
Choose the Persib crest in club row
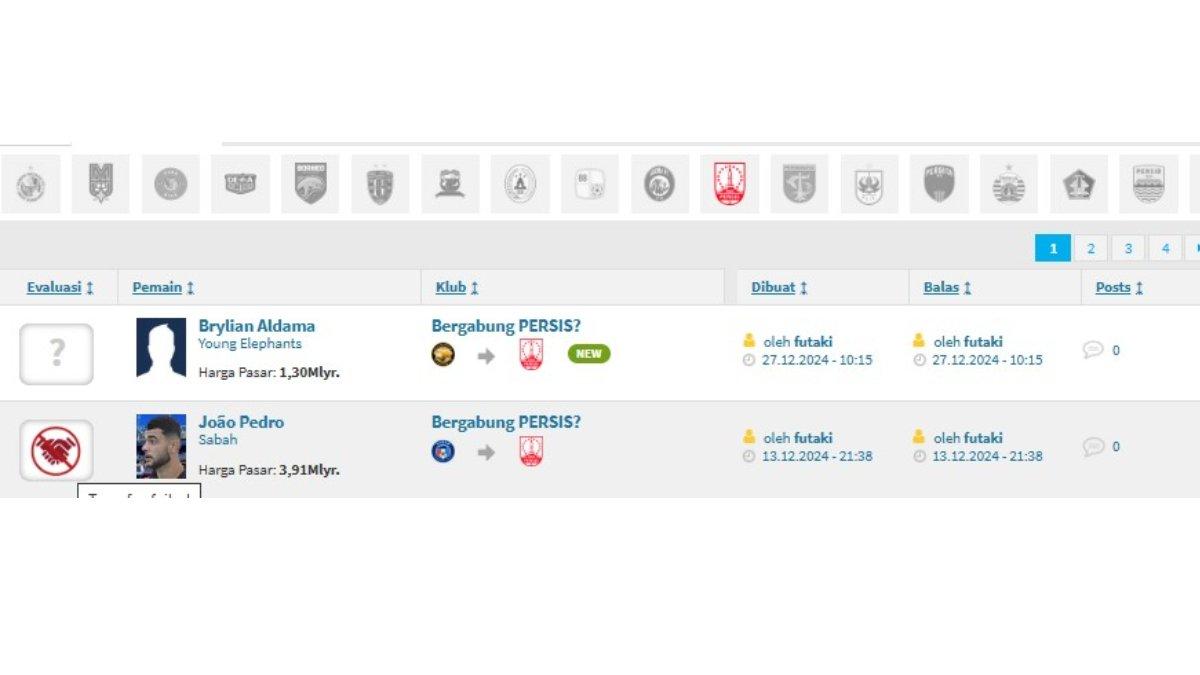[x=1148, y=184]
